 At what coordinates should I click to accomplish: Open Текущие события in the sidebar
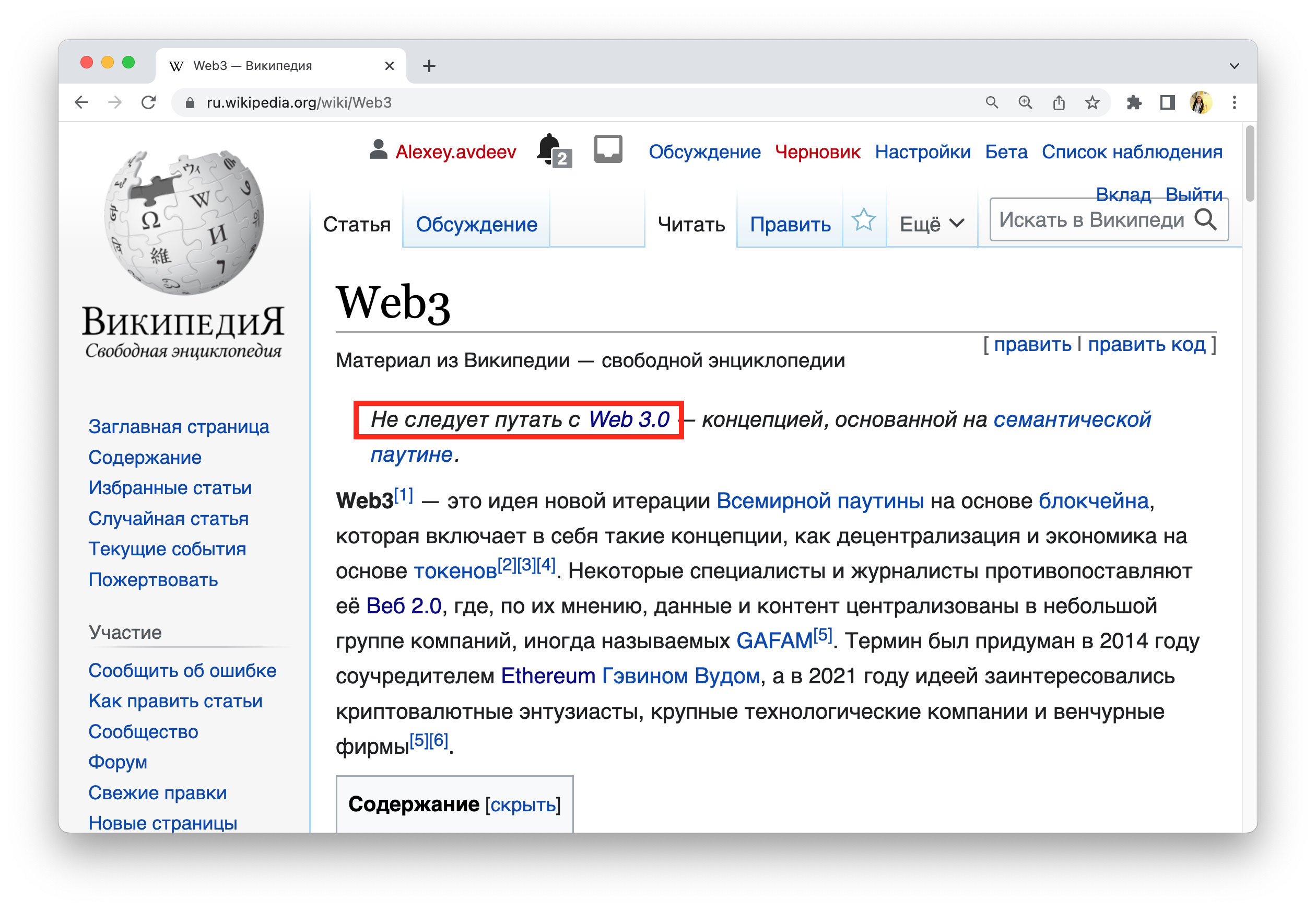[x=167, y=549]
